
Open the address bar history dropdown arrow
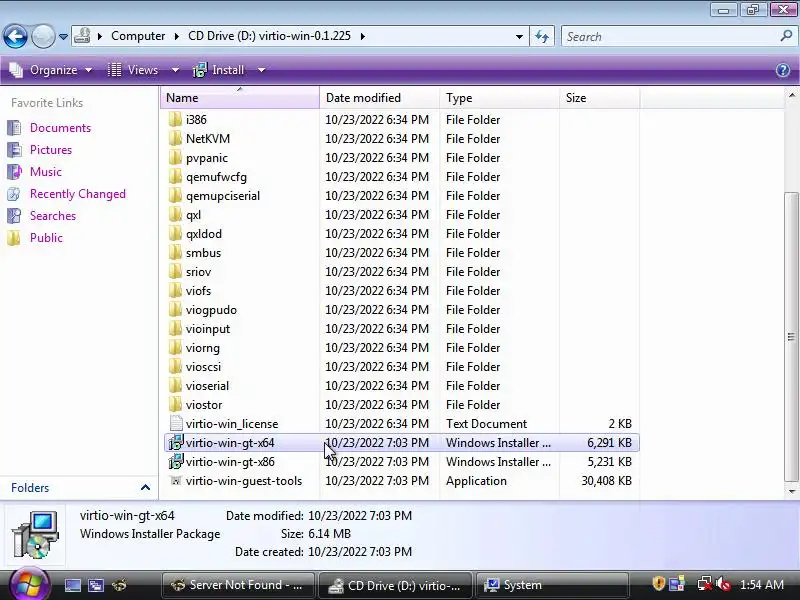[519, 37]
